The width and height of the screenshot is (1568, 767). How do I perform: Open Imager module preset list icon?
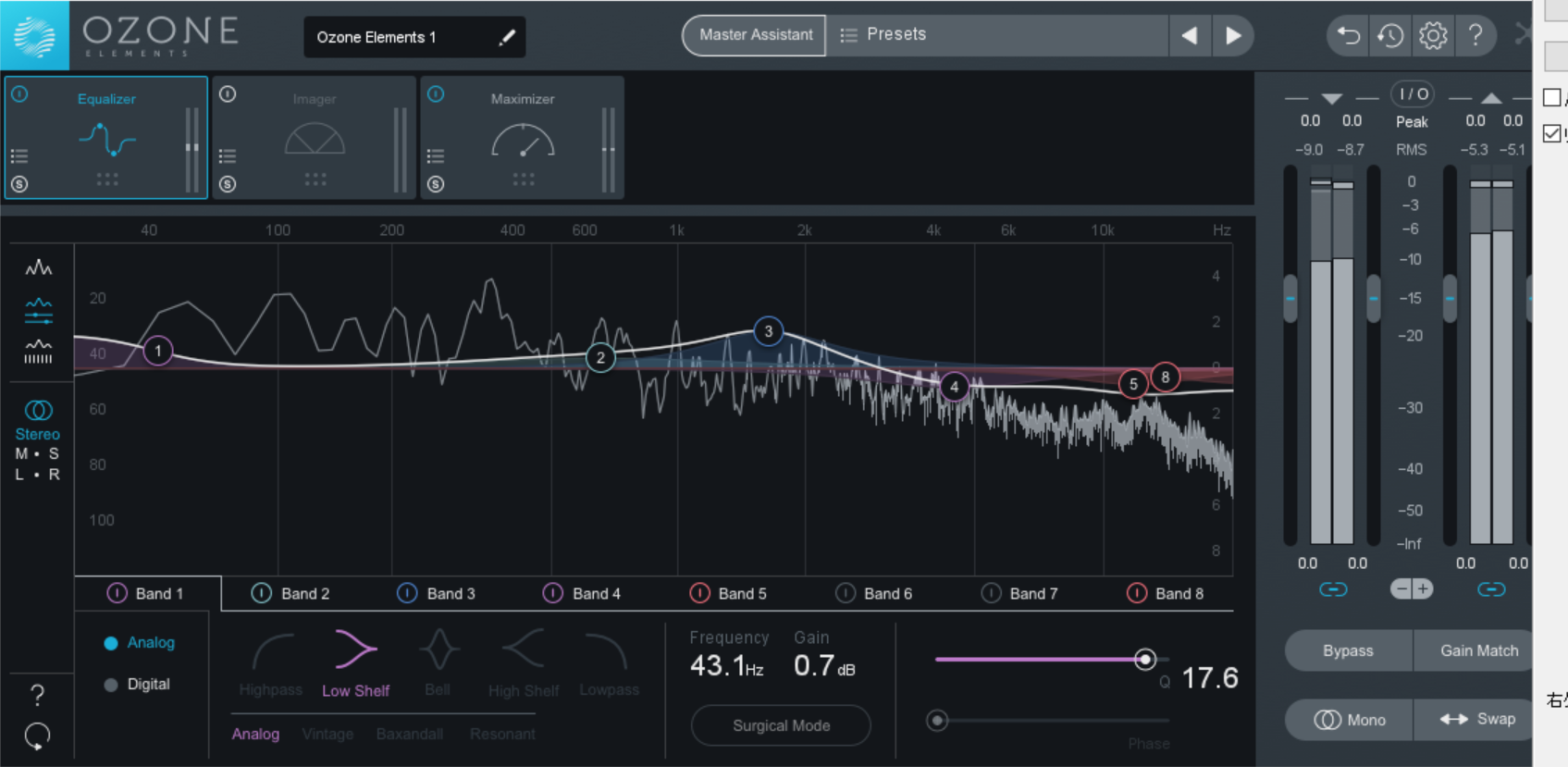pyautogui.click(x=228, y=155)
